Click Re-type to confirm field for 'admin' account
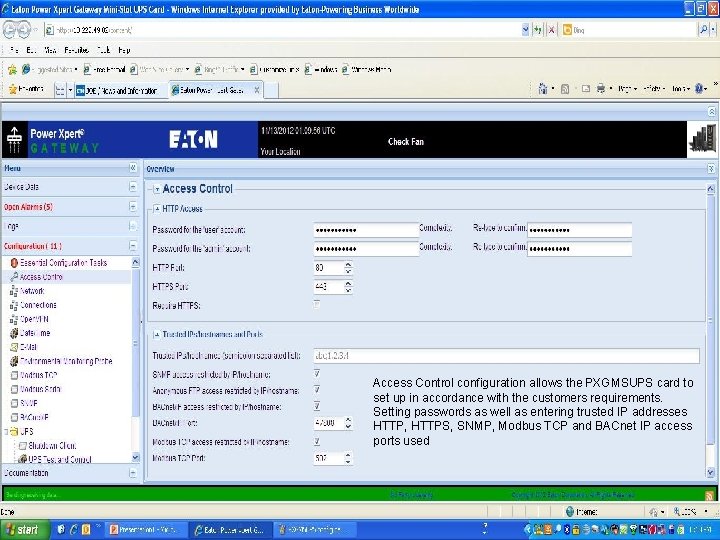Viewport: 720px width, 540px height. point(579,249)
